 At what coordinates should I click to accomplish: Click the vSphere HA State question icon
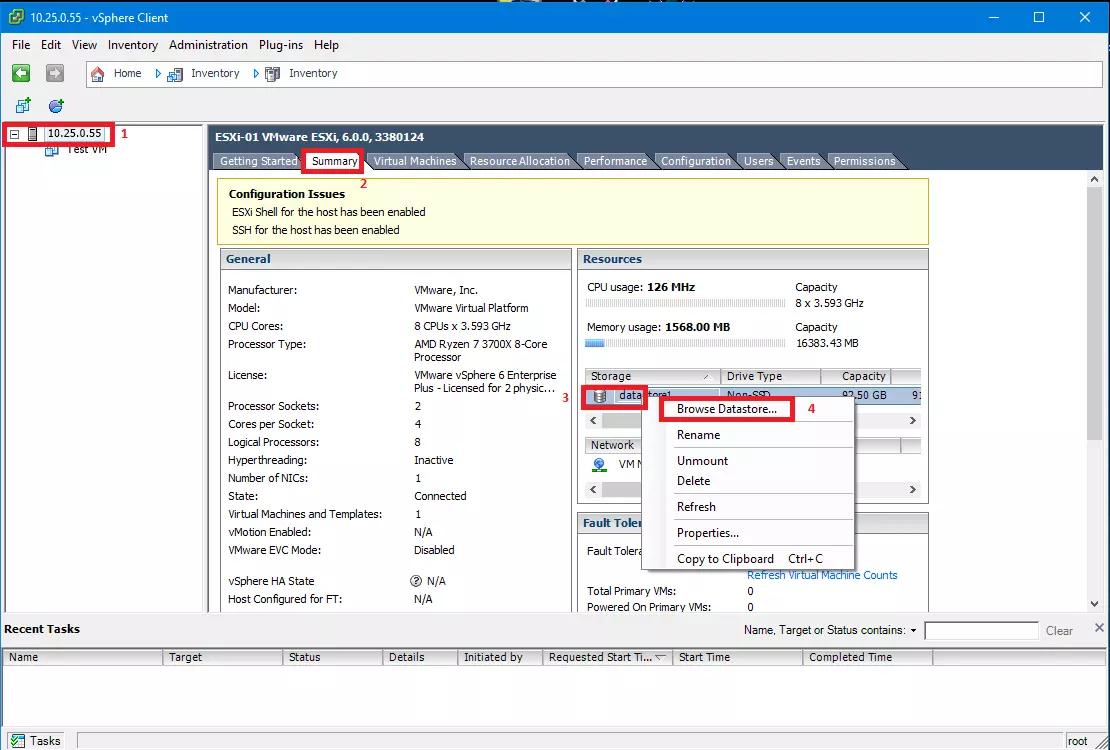416,581
